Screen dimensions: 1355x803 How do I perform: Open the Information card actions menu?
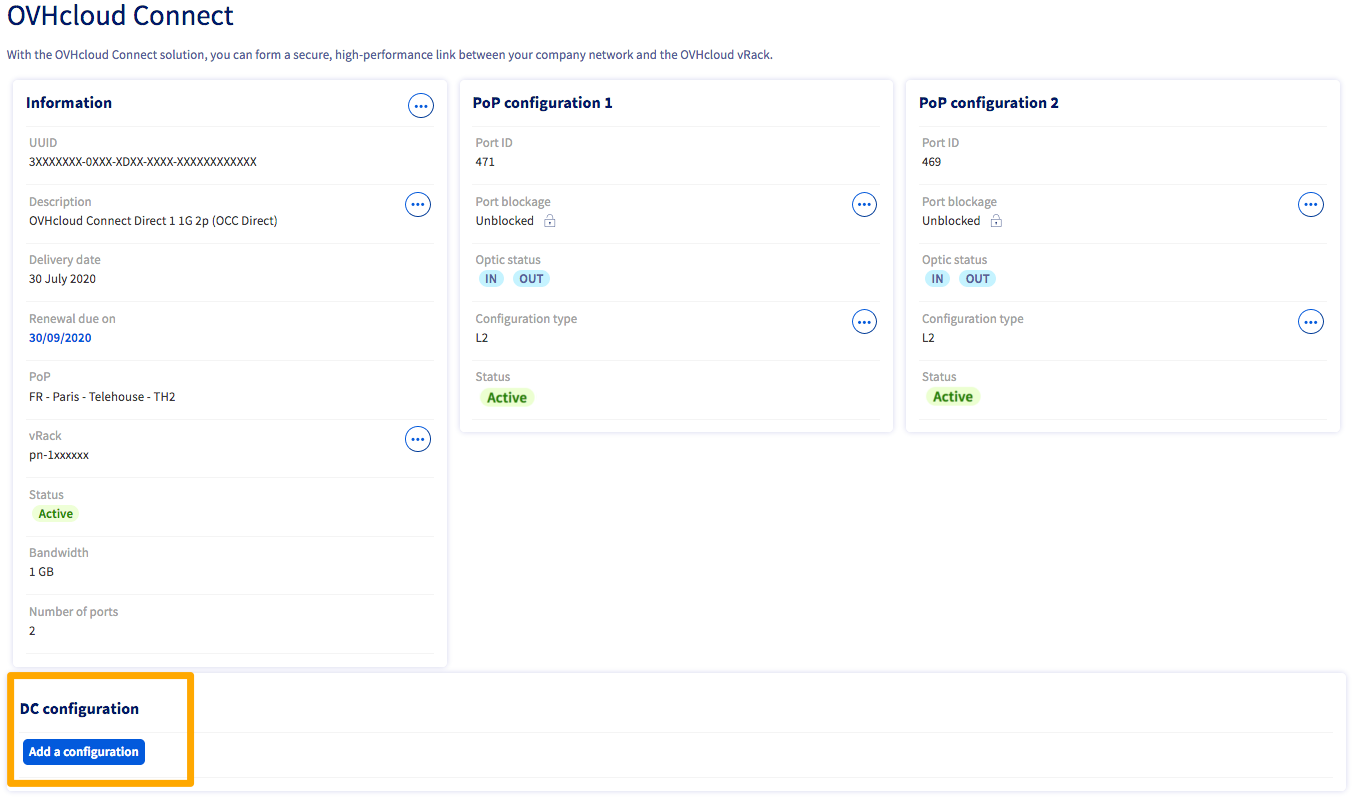point(421,105)
